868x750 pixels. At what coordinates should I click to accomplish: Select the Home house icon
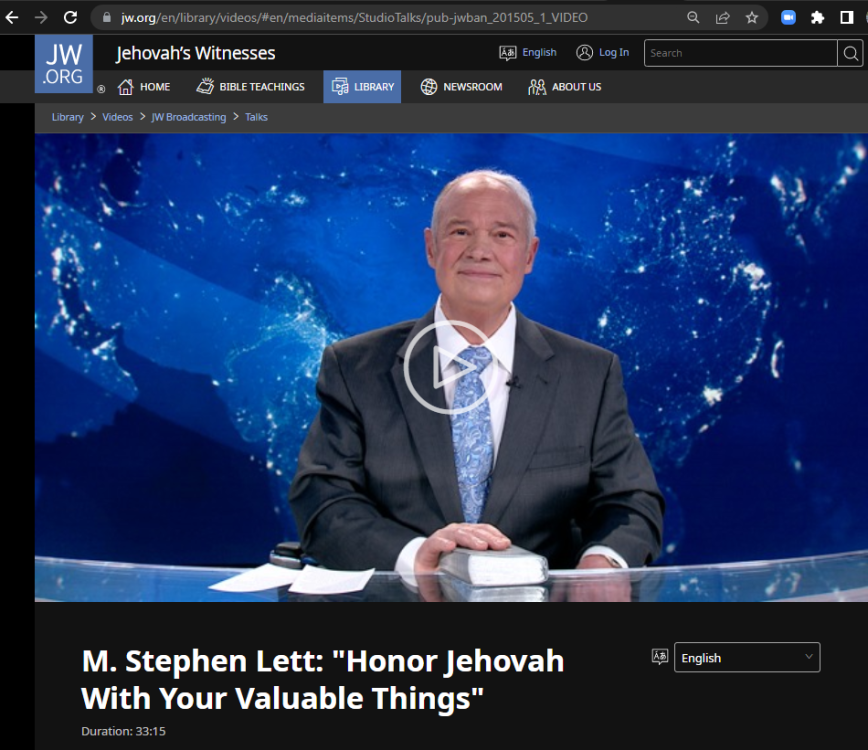[125, 87]
